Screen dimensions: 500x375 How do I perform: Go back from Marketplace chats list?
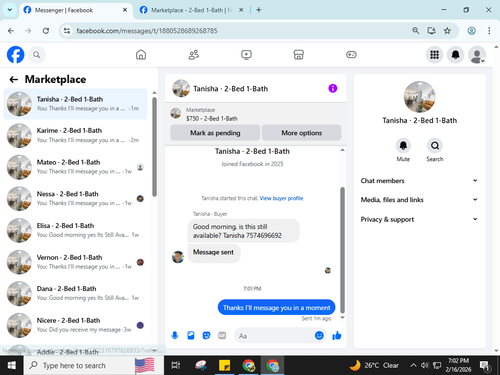pos(14,79)
